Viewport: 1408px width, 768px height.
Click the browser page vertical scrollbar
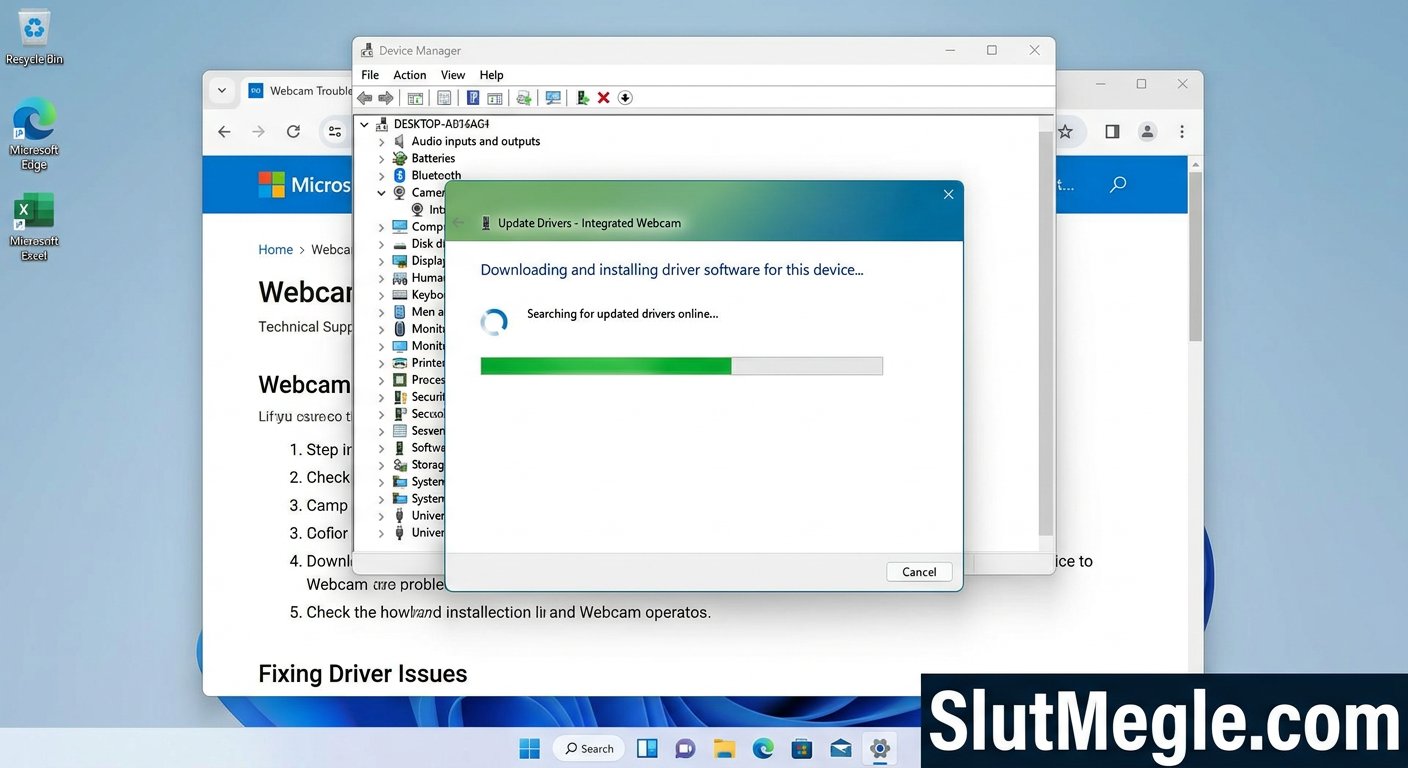[x=1195, y=255]
